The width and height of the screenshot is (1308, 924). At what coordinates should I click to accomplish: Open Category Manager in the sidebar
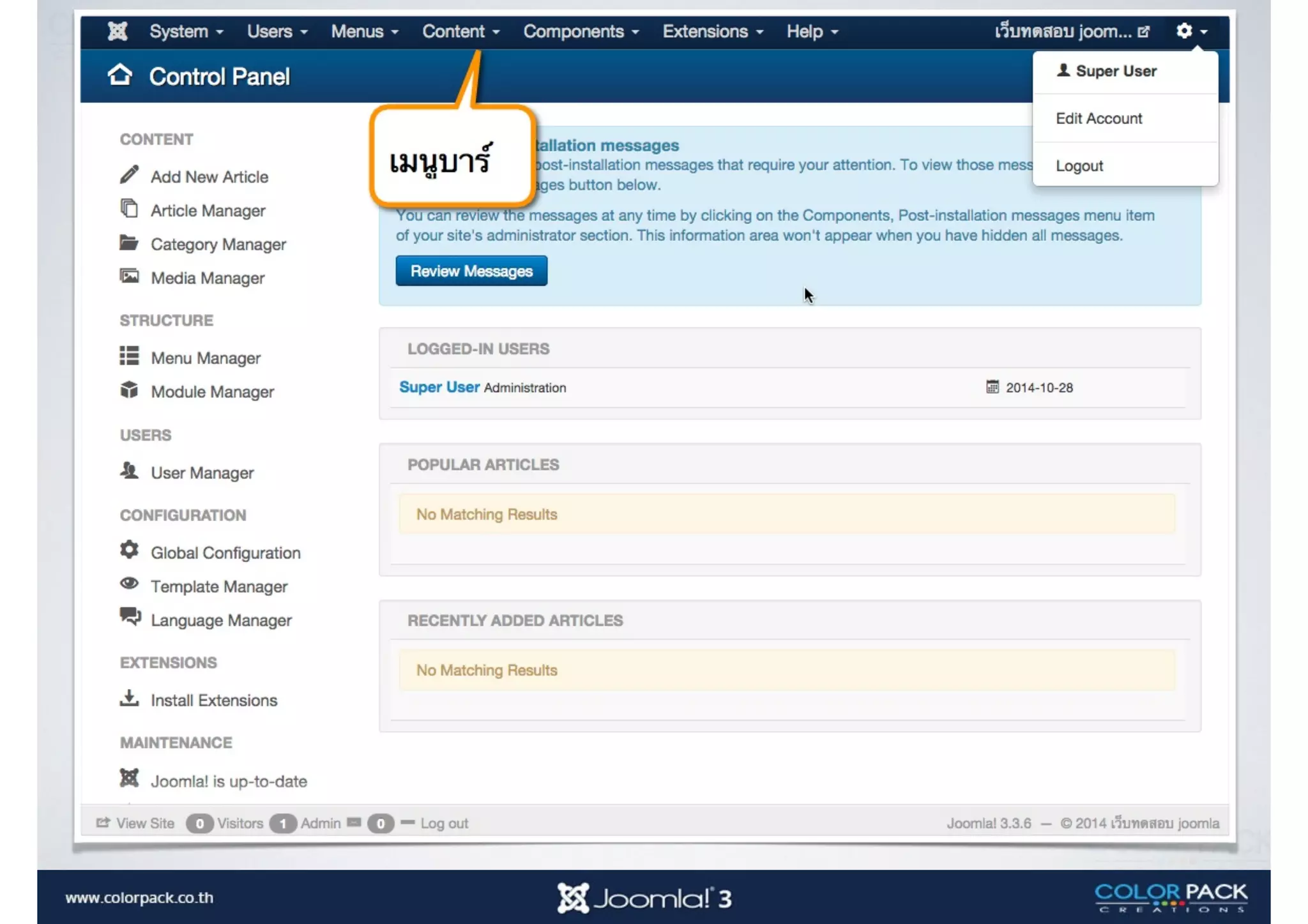218,245
